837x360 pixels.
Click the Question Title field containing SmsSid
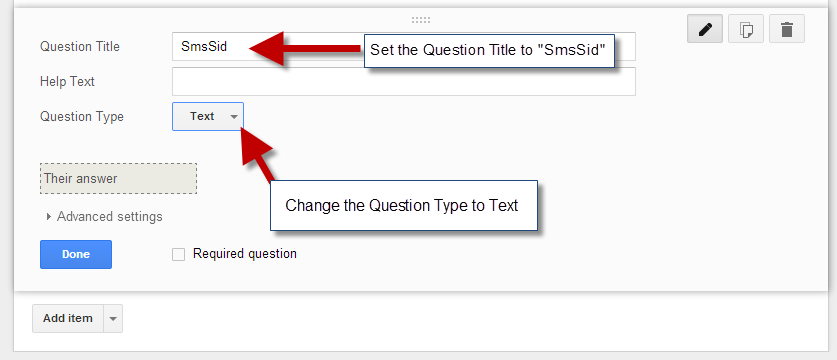(x=404, y=46)
